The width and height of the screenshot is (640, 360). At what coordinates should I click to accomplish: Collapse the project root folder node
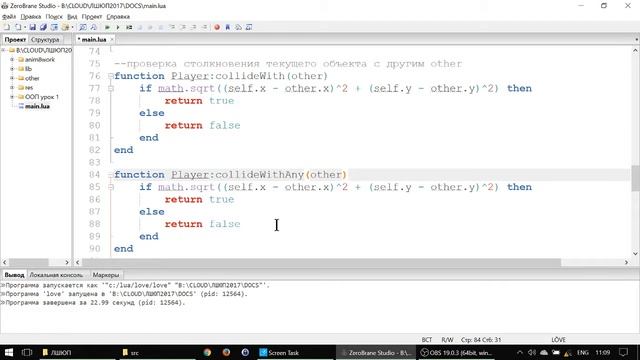click(x=4, y=50)
